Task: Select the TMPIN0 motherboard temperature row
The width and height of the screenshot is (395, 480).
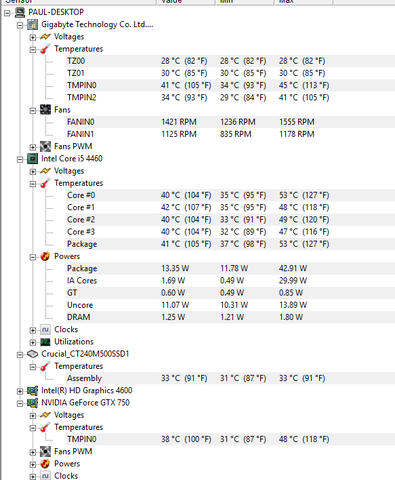Action: (x=230, y=85)
